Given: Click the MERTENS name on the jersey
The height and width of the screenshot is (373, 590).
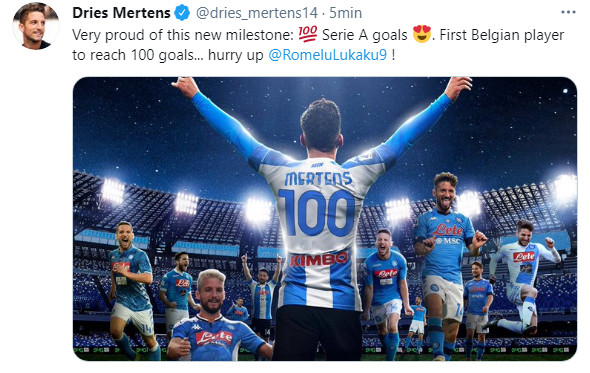Looking at the screenshot, I should click(x=318, y=179).
